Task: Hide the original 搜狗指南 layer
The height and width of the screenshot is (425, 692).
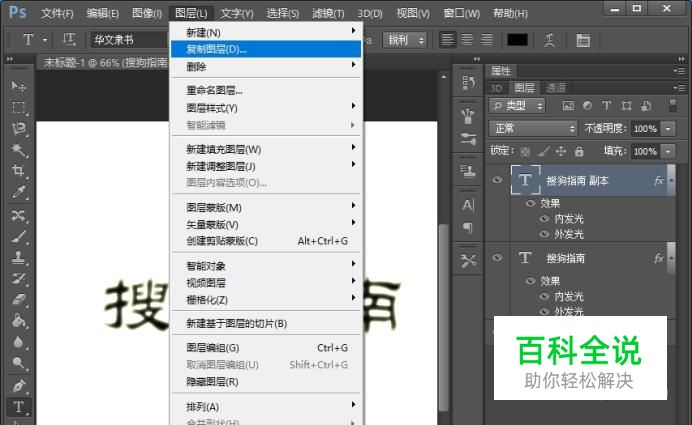Action: tap(497, 258)
